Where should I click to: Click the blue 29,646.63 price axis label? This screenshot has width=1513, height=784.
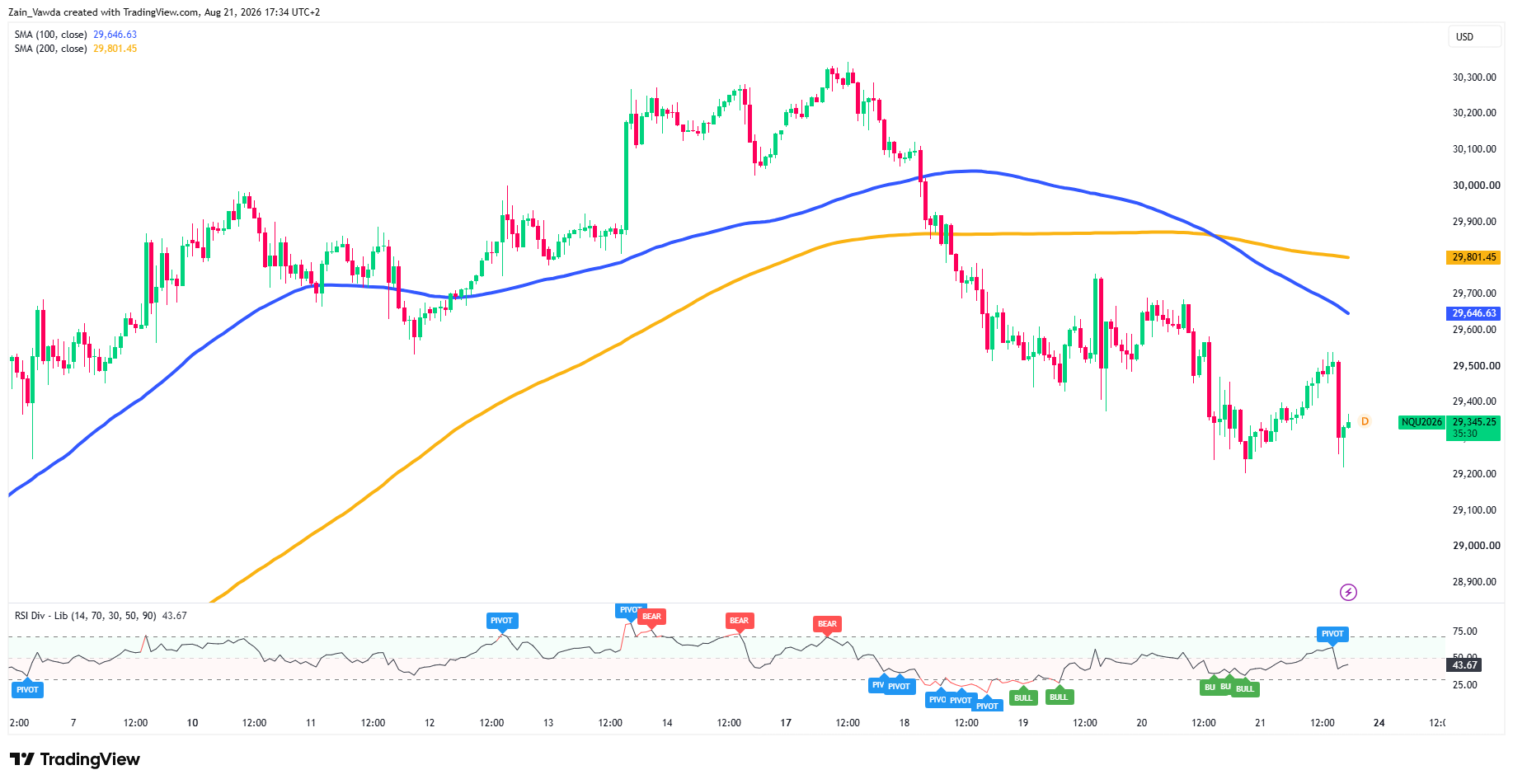tap(1473, 313)
